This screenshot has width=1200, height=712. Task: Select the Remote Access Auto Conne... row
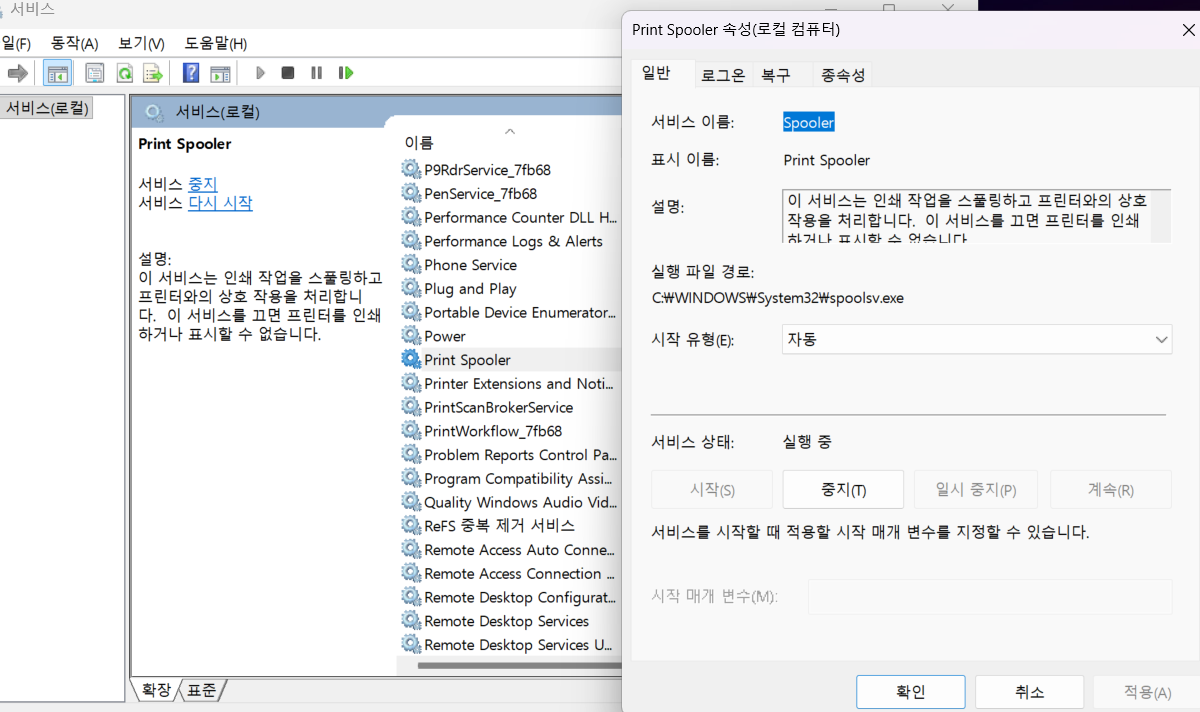tap(511, 550)
